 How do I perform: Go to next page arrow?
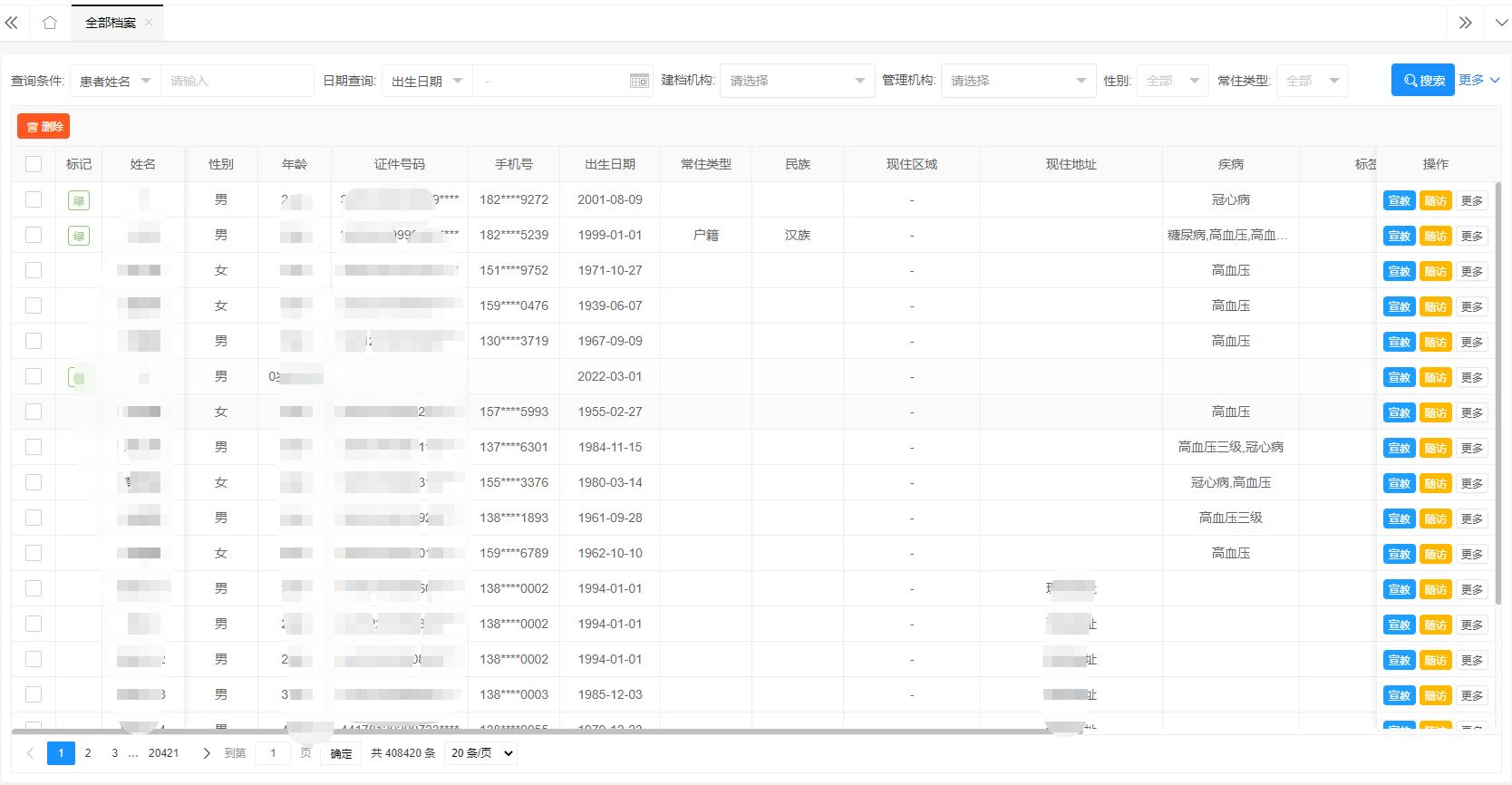point(207,753)
